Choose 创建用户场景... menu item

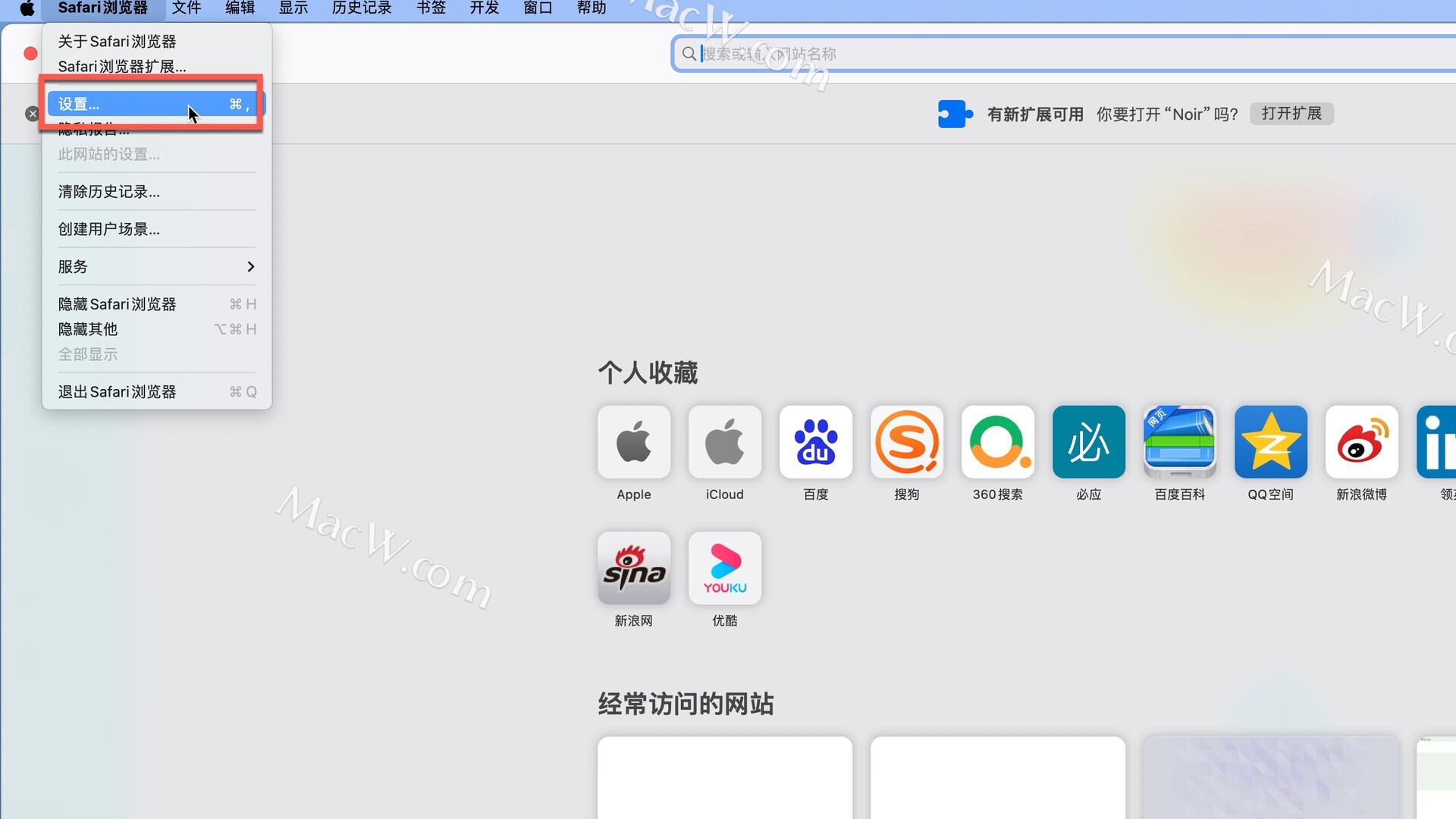tap(156, 229)
